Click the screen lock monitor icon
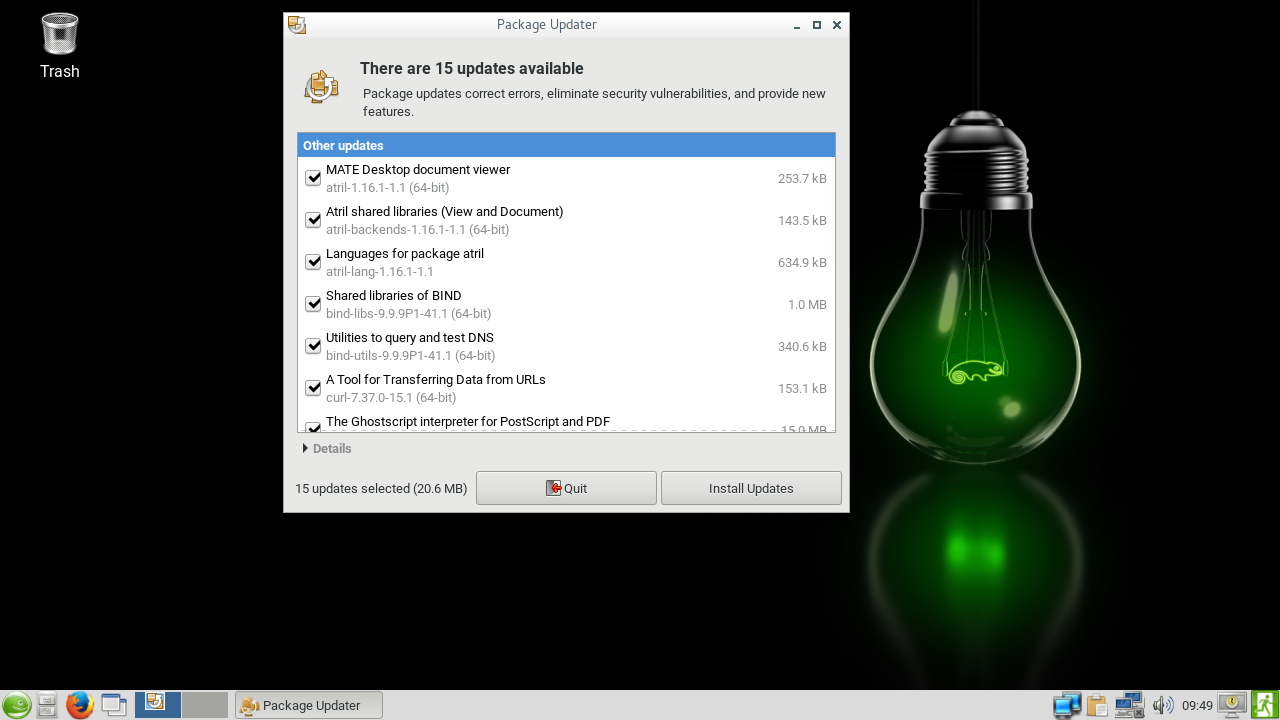1280x720 pixels. (x=1232, y=705)
